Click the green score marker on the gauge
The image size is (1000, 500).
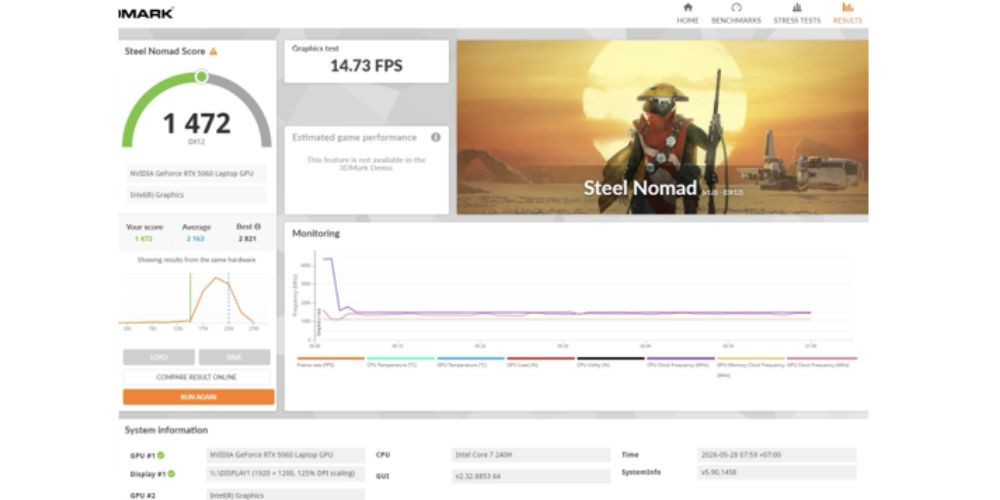[202, 77]
